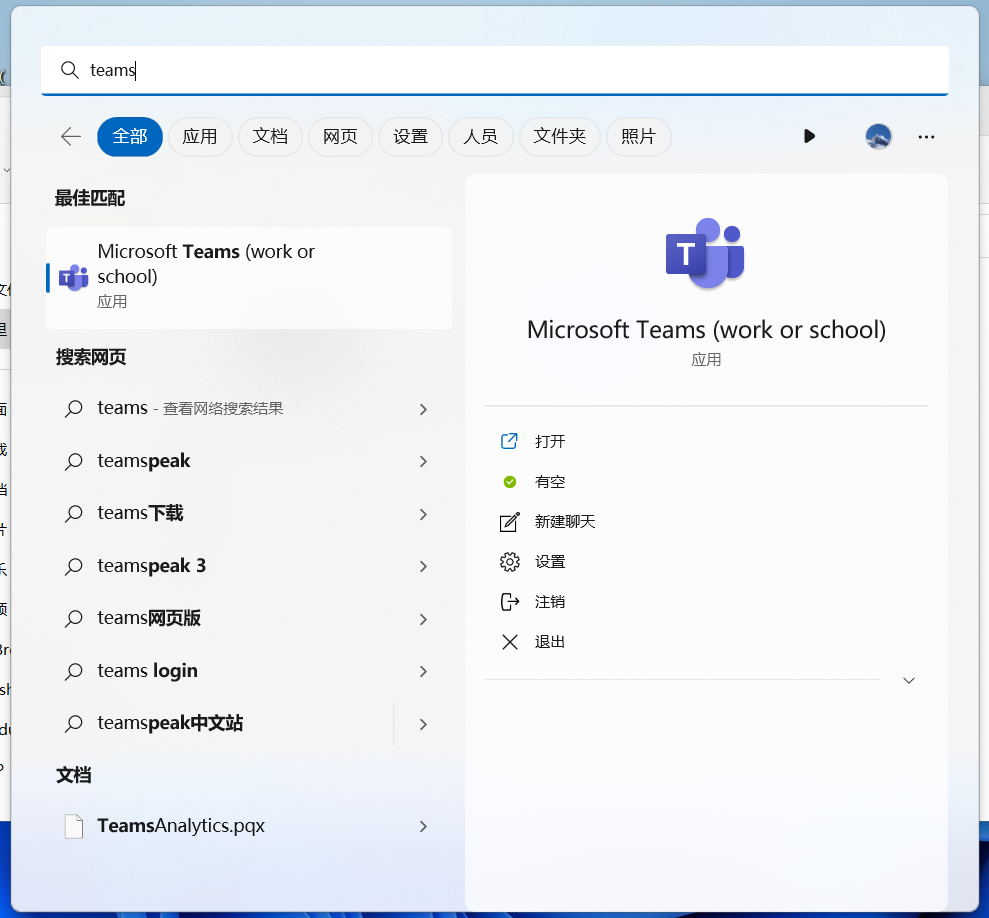
Task: Click the 新建聊天 compose icon
Action: point(510,522)
